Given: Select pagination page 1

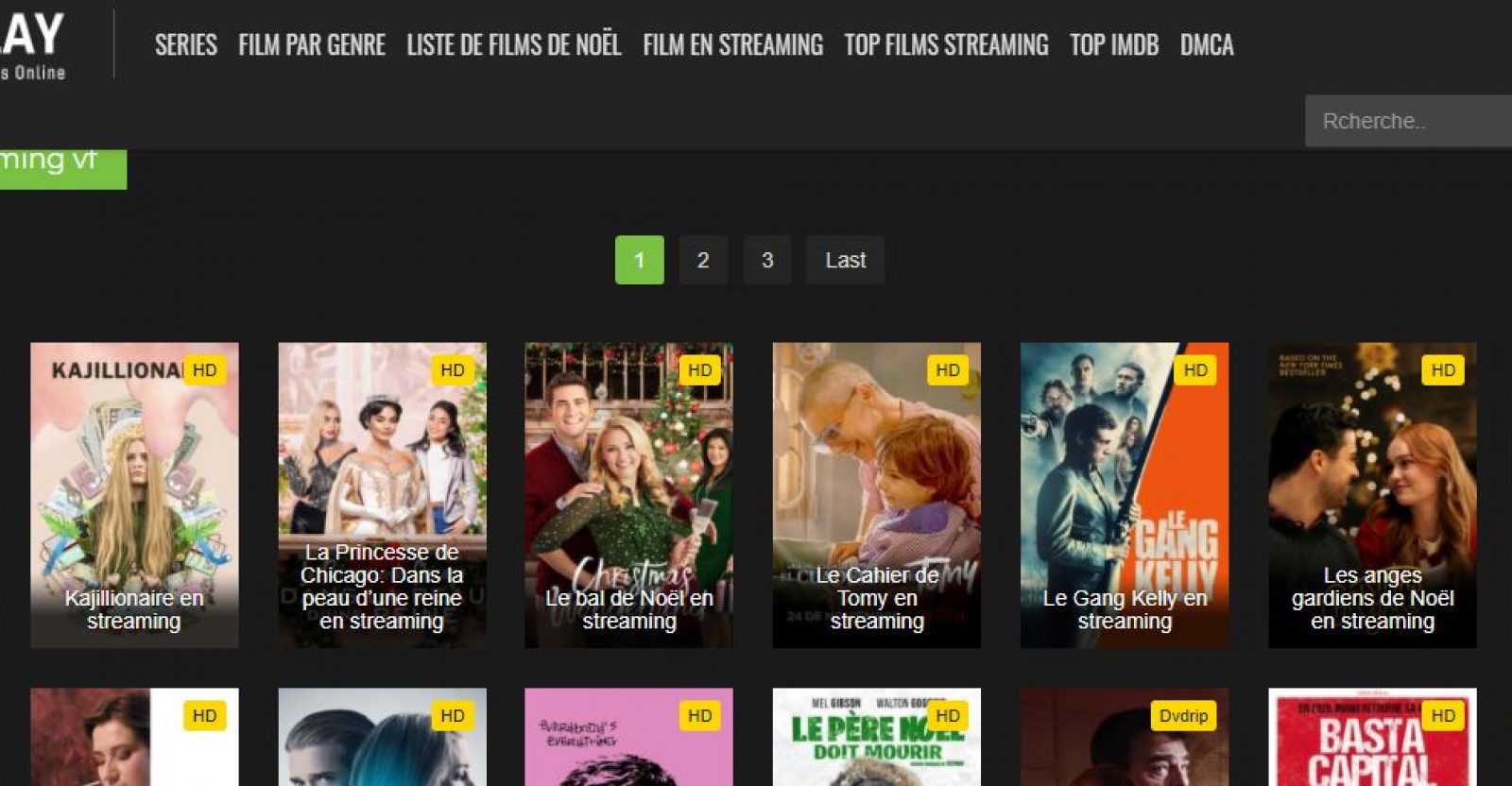Looking at the screenshot, I should (639, 260).
